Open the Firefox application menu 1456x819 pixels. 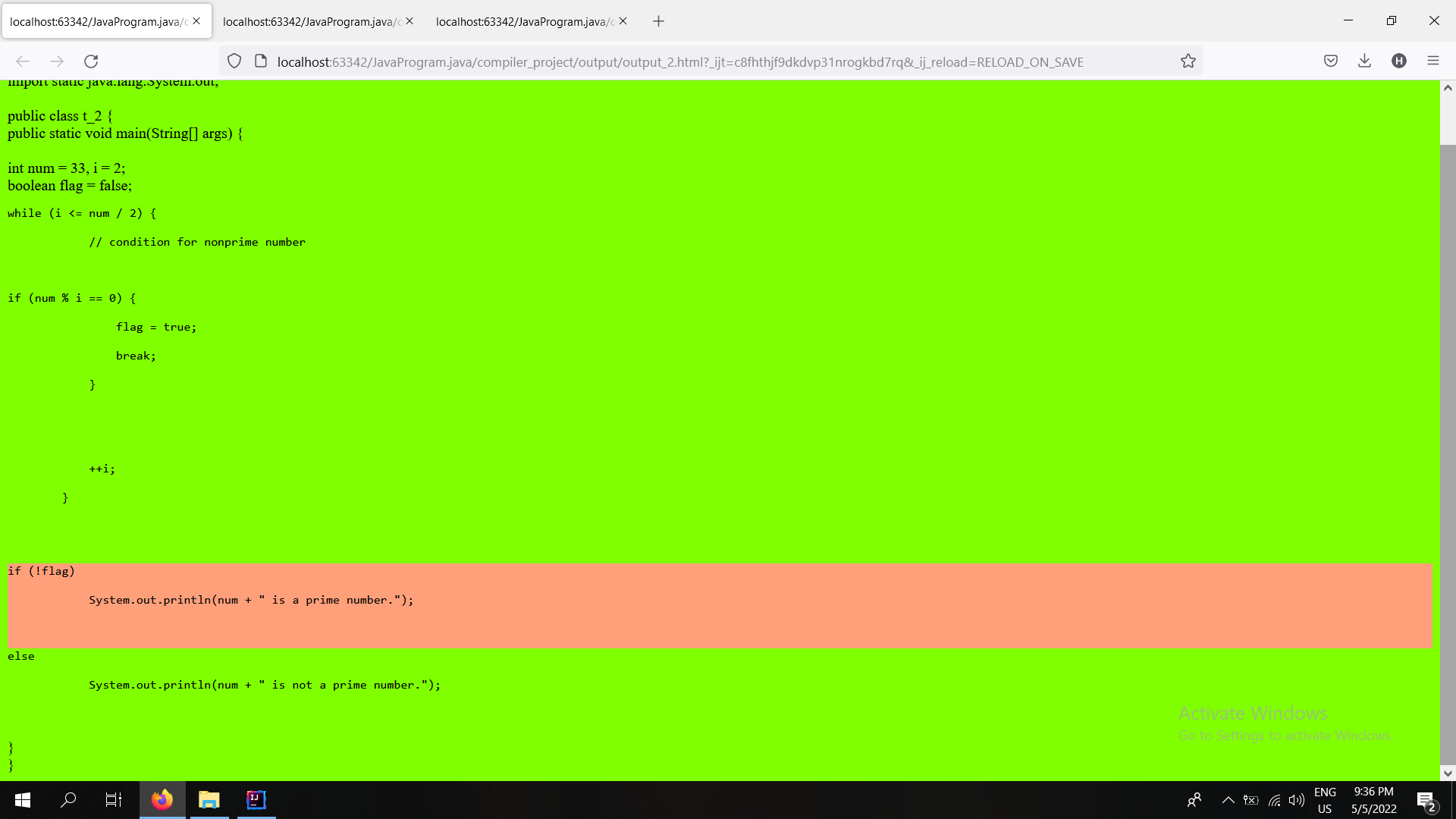point(1434,61)
